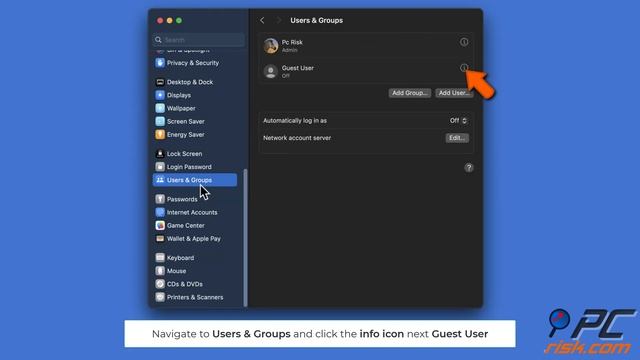
Task: Open the CDs & DVDs icon
Action: point(160,284)
